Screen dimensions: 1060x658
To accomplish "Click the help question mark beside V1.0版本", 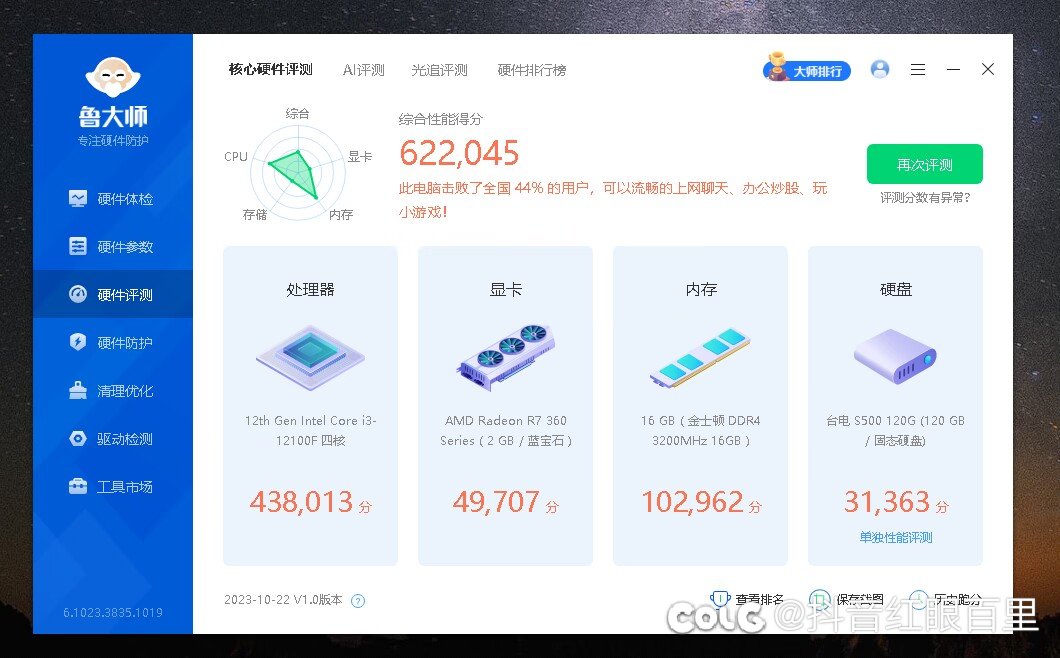I will [x=358, y=601].
